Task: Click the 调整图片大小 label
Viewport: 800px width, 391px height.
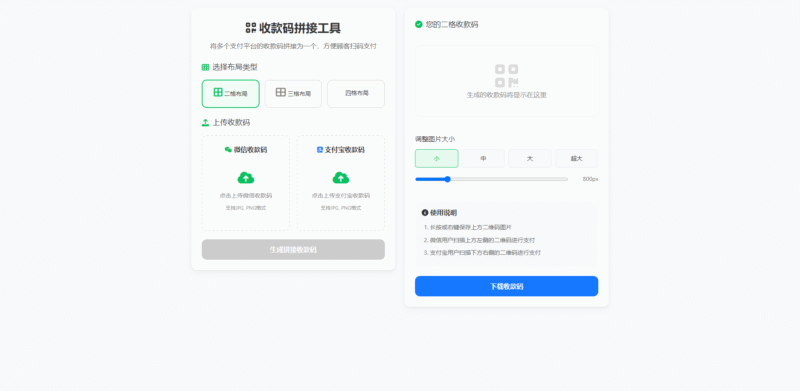Action: [x=435, y=139]
